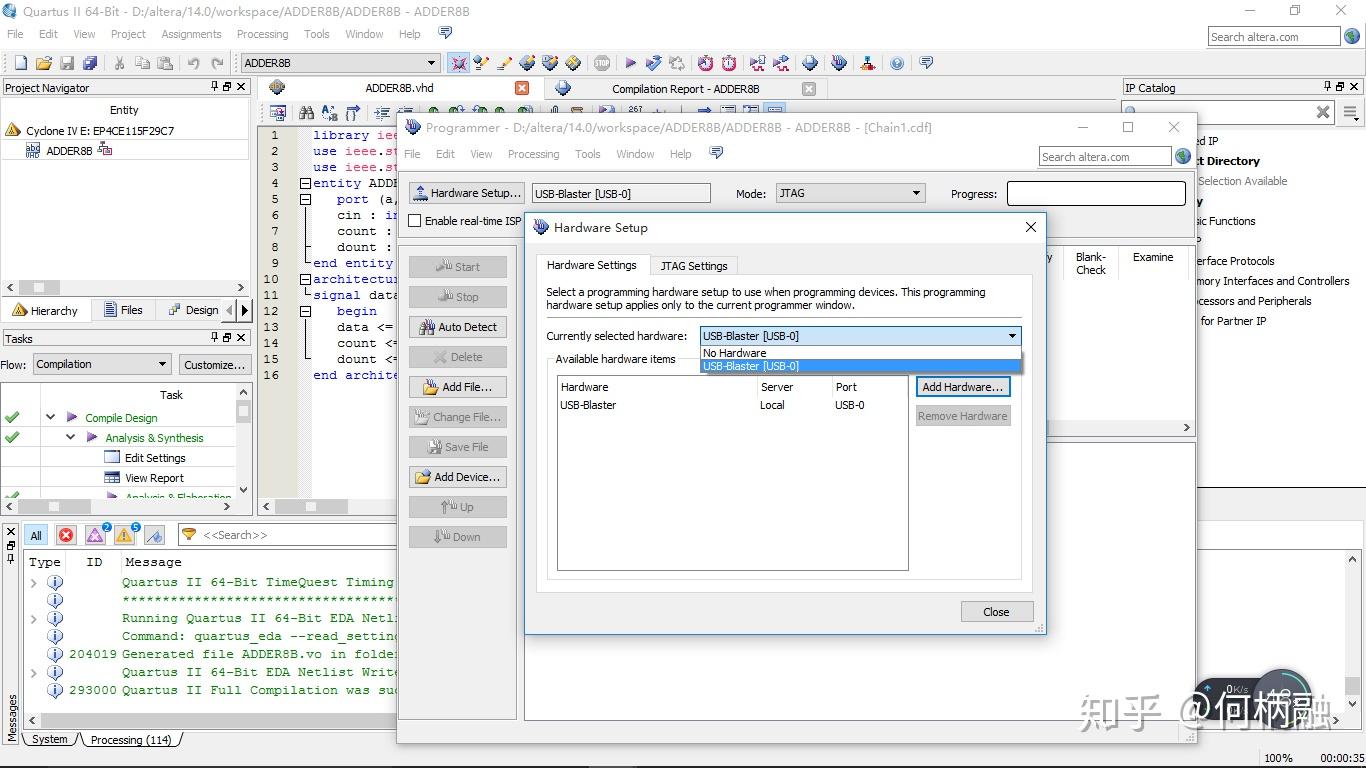Click the help question mark toolbar icon
Image resolution: width=1366 pixels, height=768 pixels.
point(896,63)
